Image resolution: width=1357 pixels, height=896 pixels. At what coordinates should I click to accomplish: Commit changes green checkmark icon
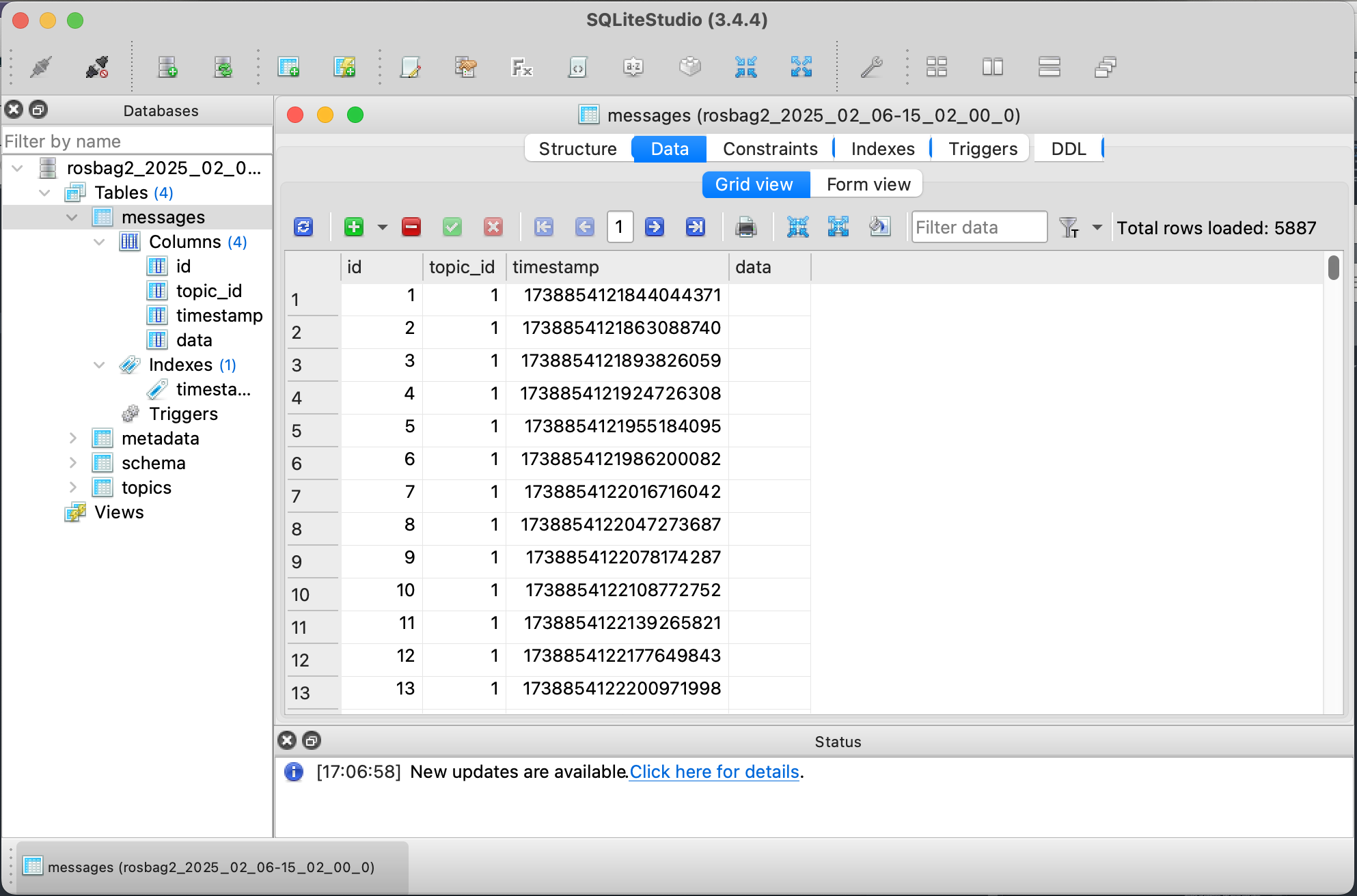click(452, 227)
